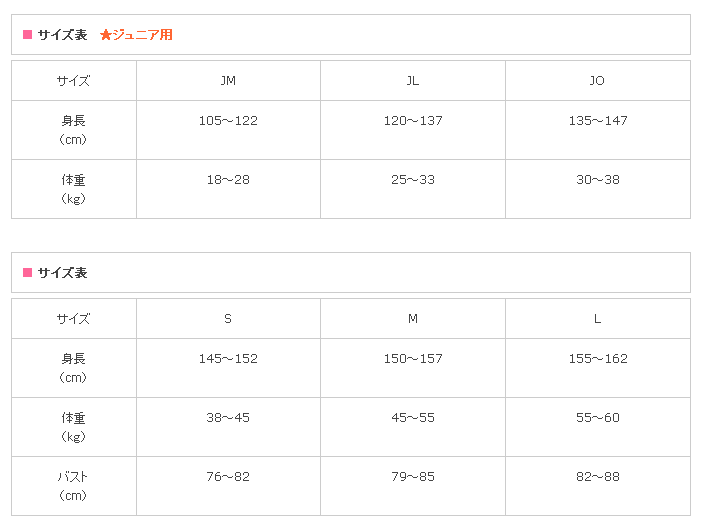Click the pink square beside second サイズ表
The image size is (702, 532).
click(x=28, y=272)
